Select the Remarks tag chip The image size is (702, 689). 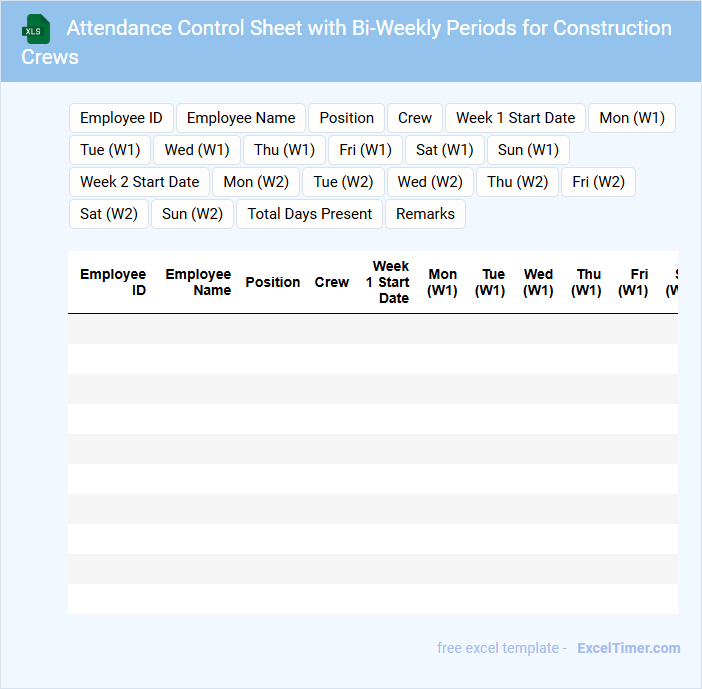[x=425, y=214]
